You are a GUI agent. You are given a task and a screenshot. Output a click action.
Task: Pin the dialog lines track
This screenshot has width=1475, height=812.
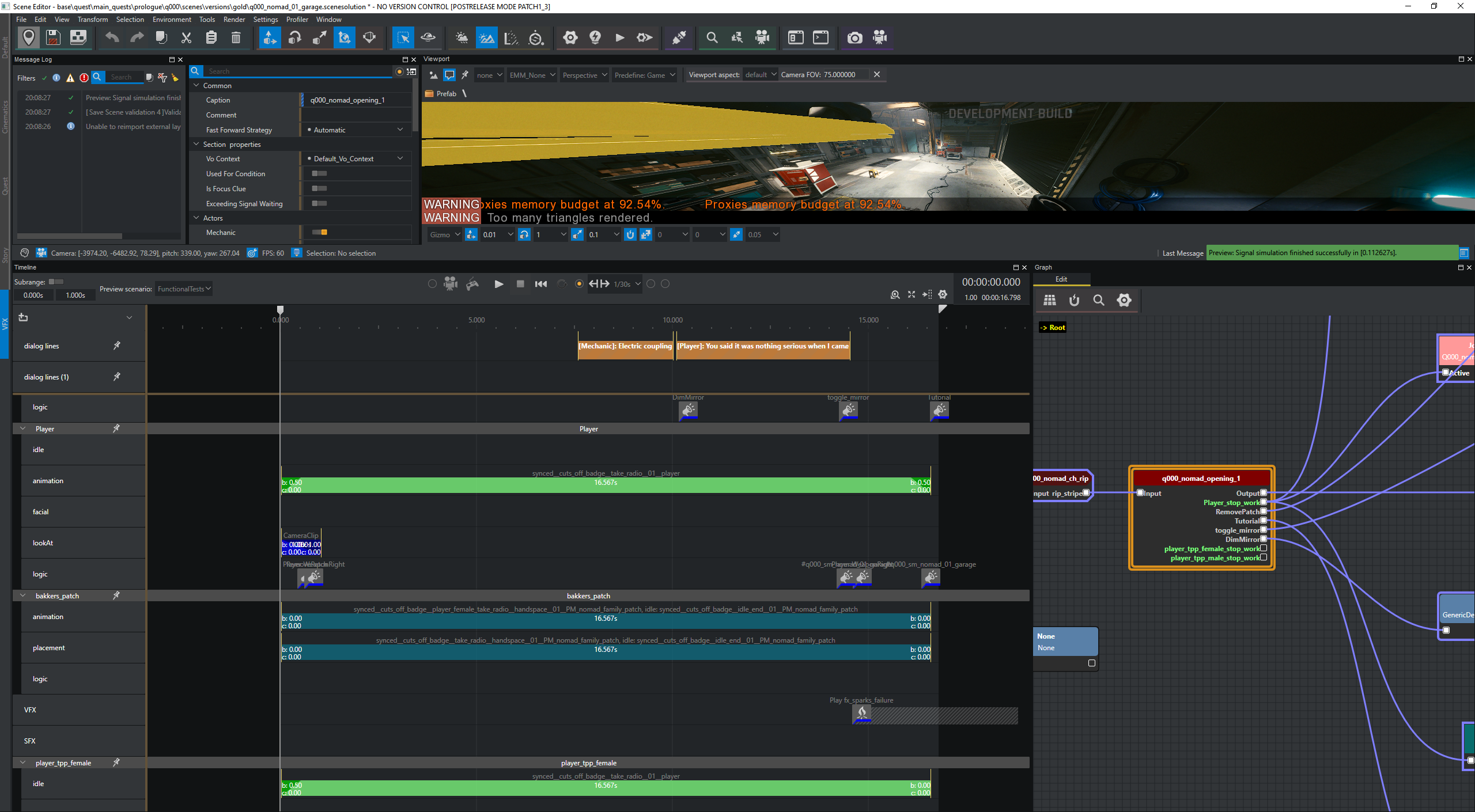(x=117, y=346)
